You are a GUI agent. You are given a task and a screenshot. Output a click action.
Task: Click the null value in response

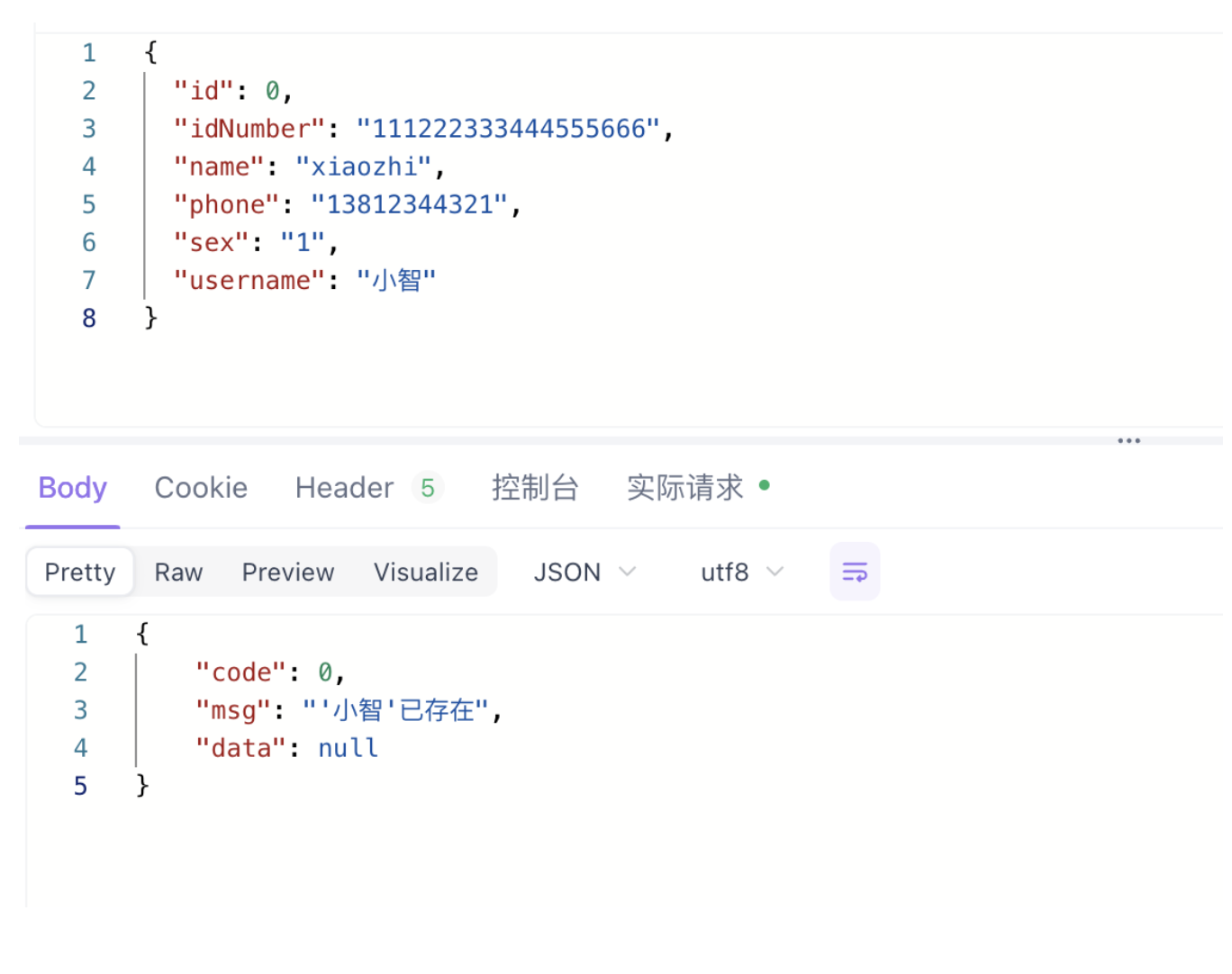pyautogui.click(x=348, y=748)
